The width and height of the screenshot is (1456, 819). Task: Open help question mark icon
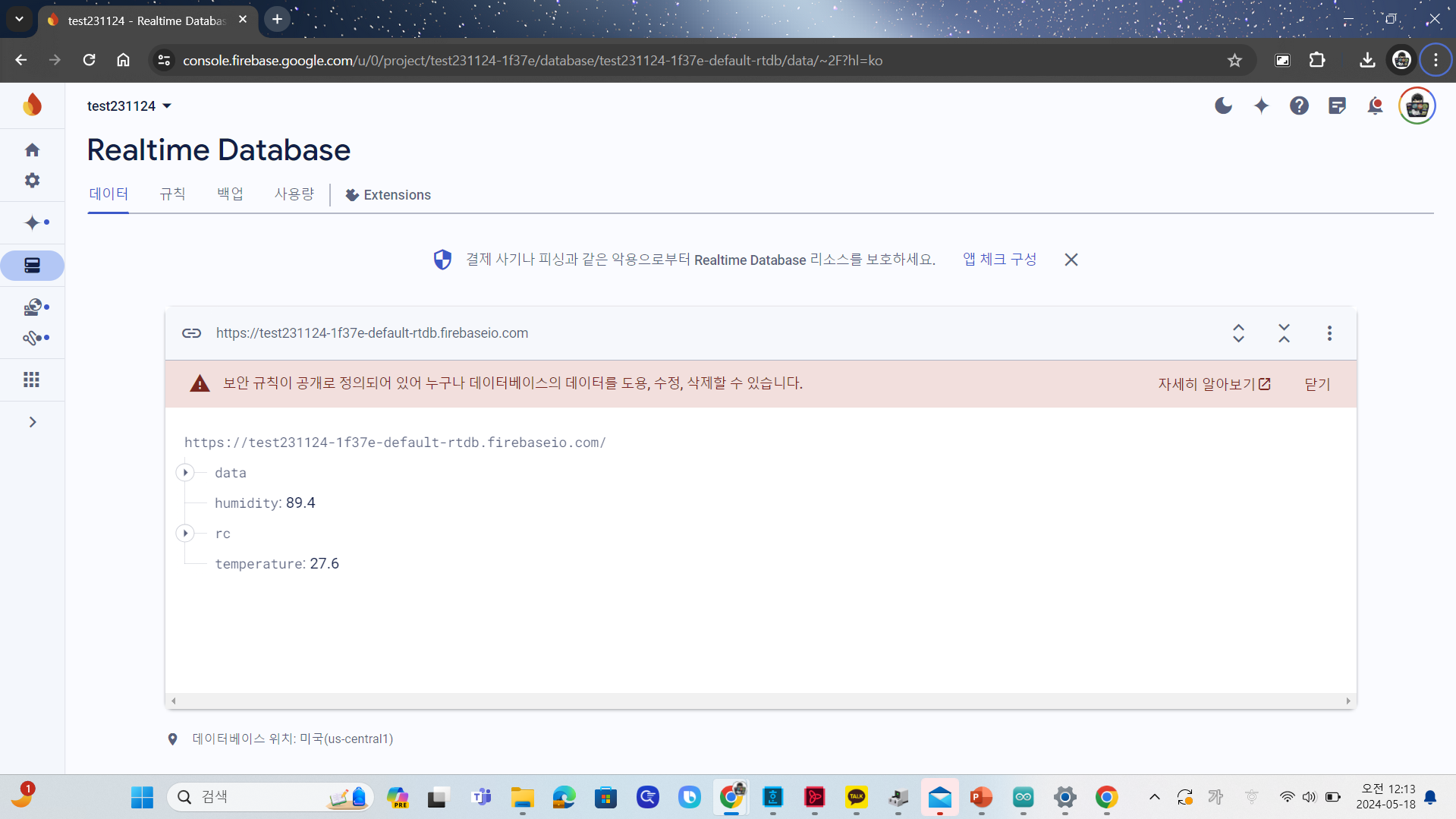[x=1299, y=106]
